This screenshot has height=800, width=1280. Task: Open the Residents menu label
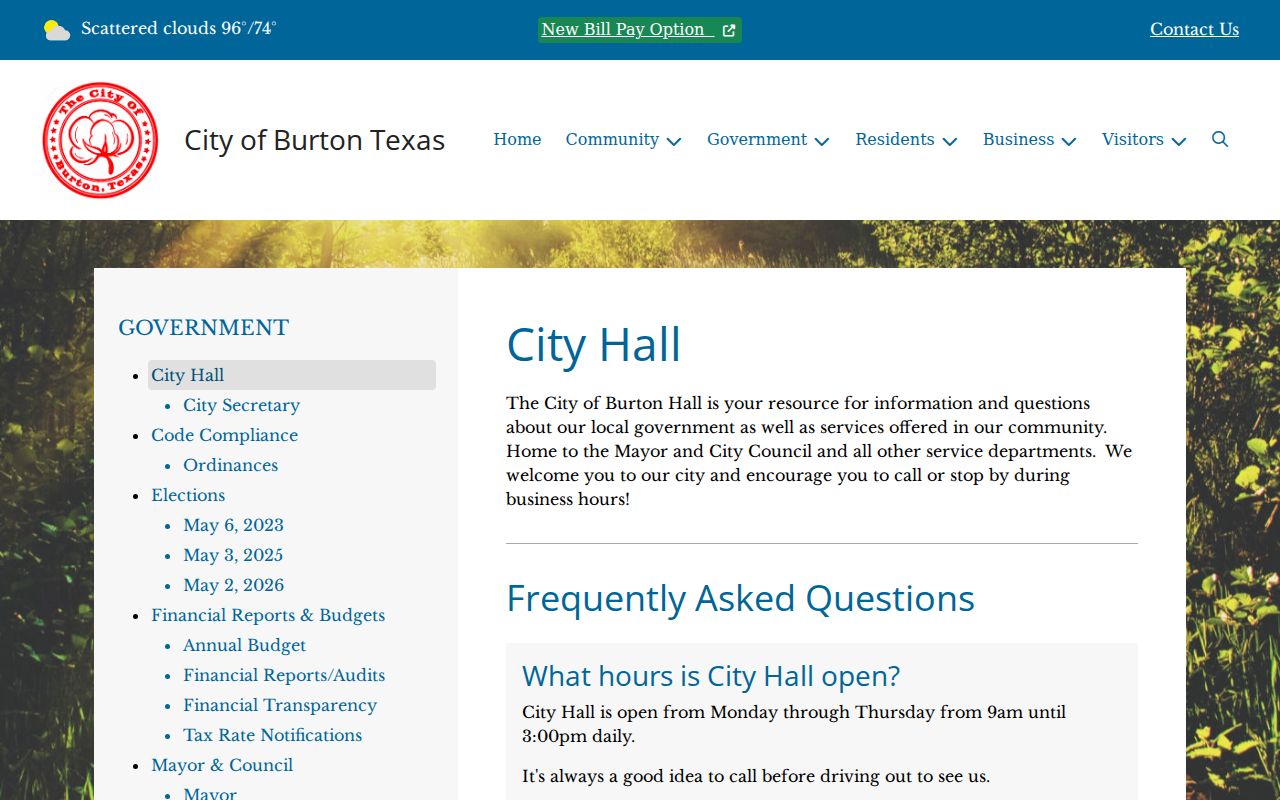(895, 139)
